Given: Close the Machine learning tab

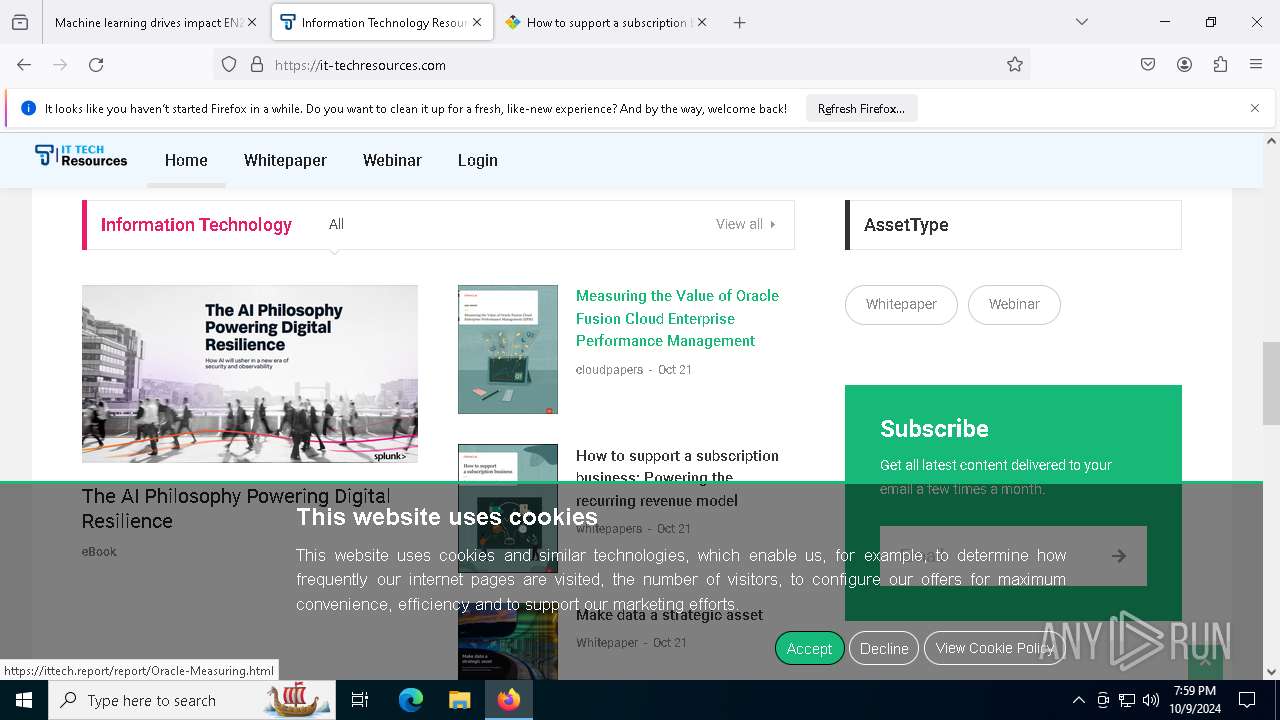Looking at the screenshot, I should [252, 22].
